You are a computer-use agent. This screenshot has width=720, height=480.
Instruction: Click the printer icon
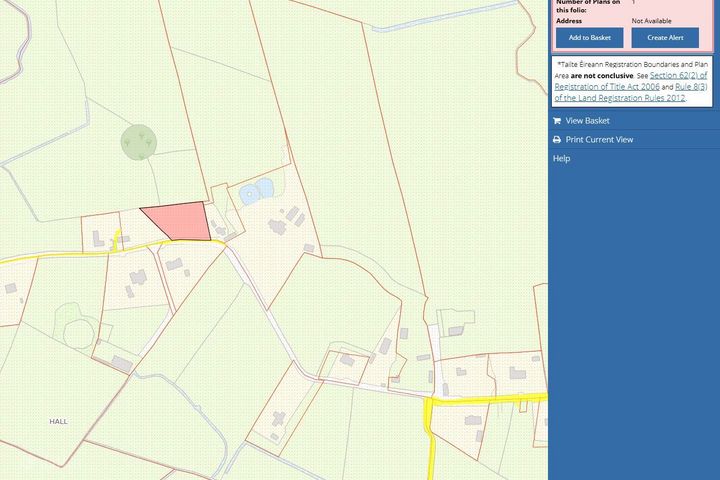click(x=557, y=140)
